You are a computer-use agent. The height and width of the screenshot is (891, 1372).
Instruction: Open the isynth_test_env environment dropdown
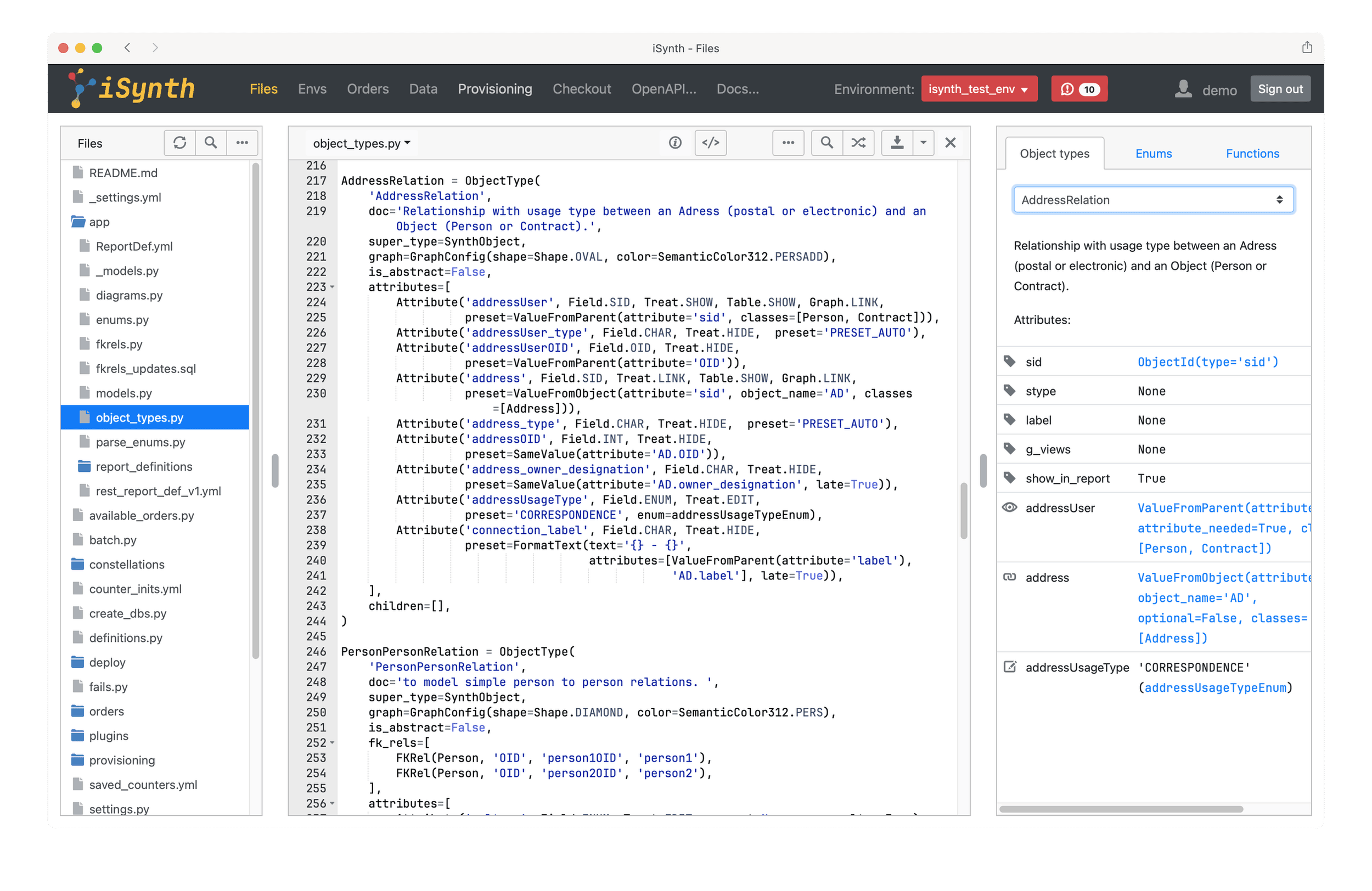tap(979, 88)
